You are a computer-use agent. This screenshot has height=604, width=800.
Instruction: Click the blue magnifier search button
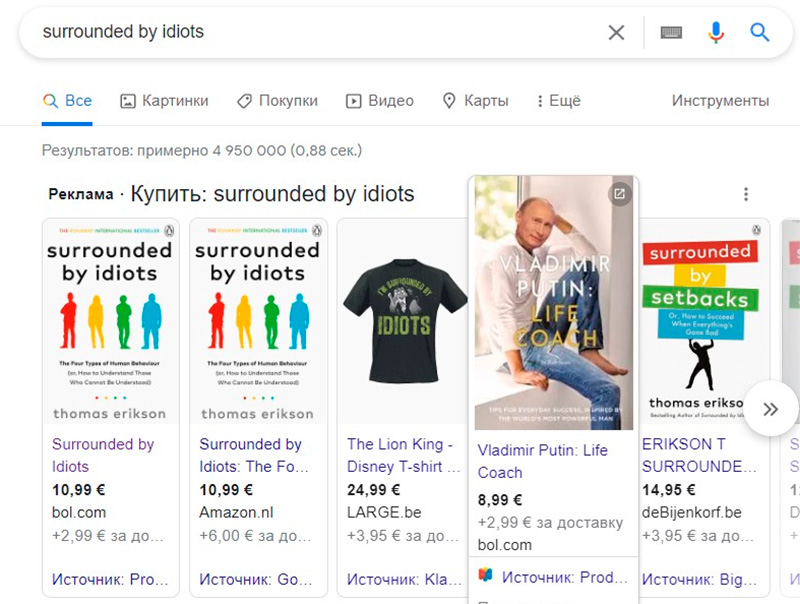point(760,32)
